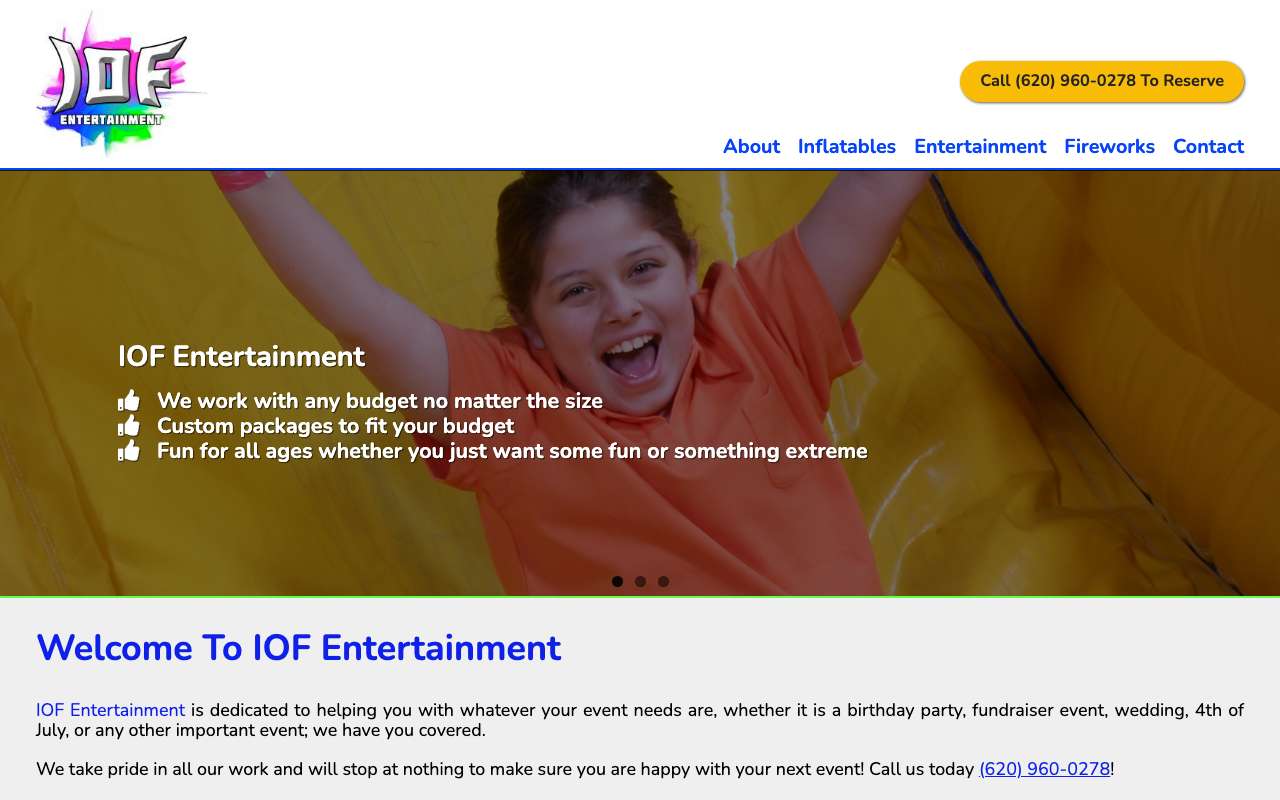Click the 'IOF Entertainment' hero slide heading
This screenshot has width=1280, height=800.
pyautogui.click(x=241, y=357)
